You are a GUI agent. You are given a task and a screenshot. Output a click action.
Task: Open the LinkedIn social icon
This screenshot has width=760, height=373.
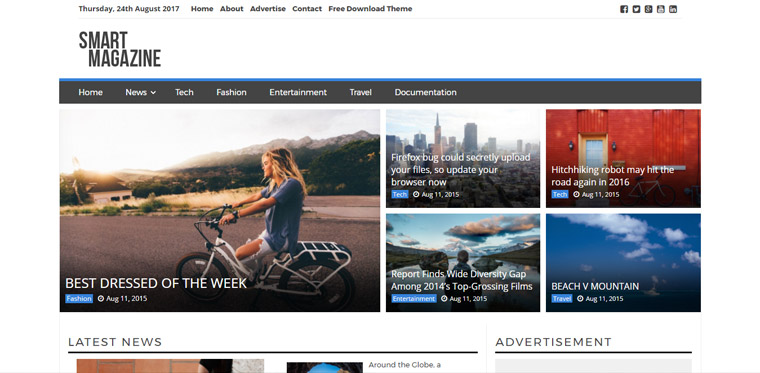pos(673,9)
